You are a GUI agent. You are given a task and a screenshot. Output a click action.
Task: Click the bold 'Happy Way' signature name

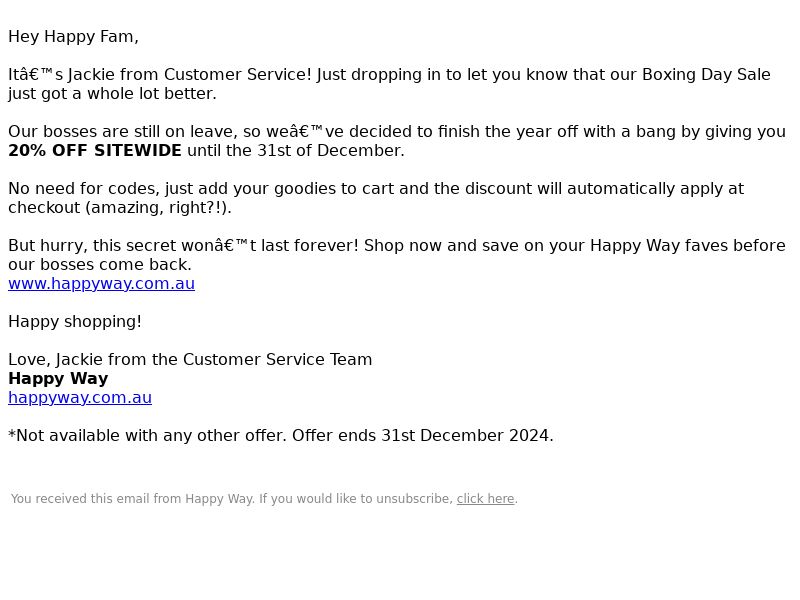(58, 379)
